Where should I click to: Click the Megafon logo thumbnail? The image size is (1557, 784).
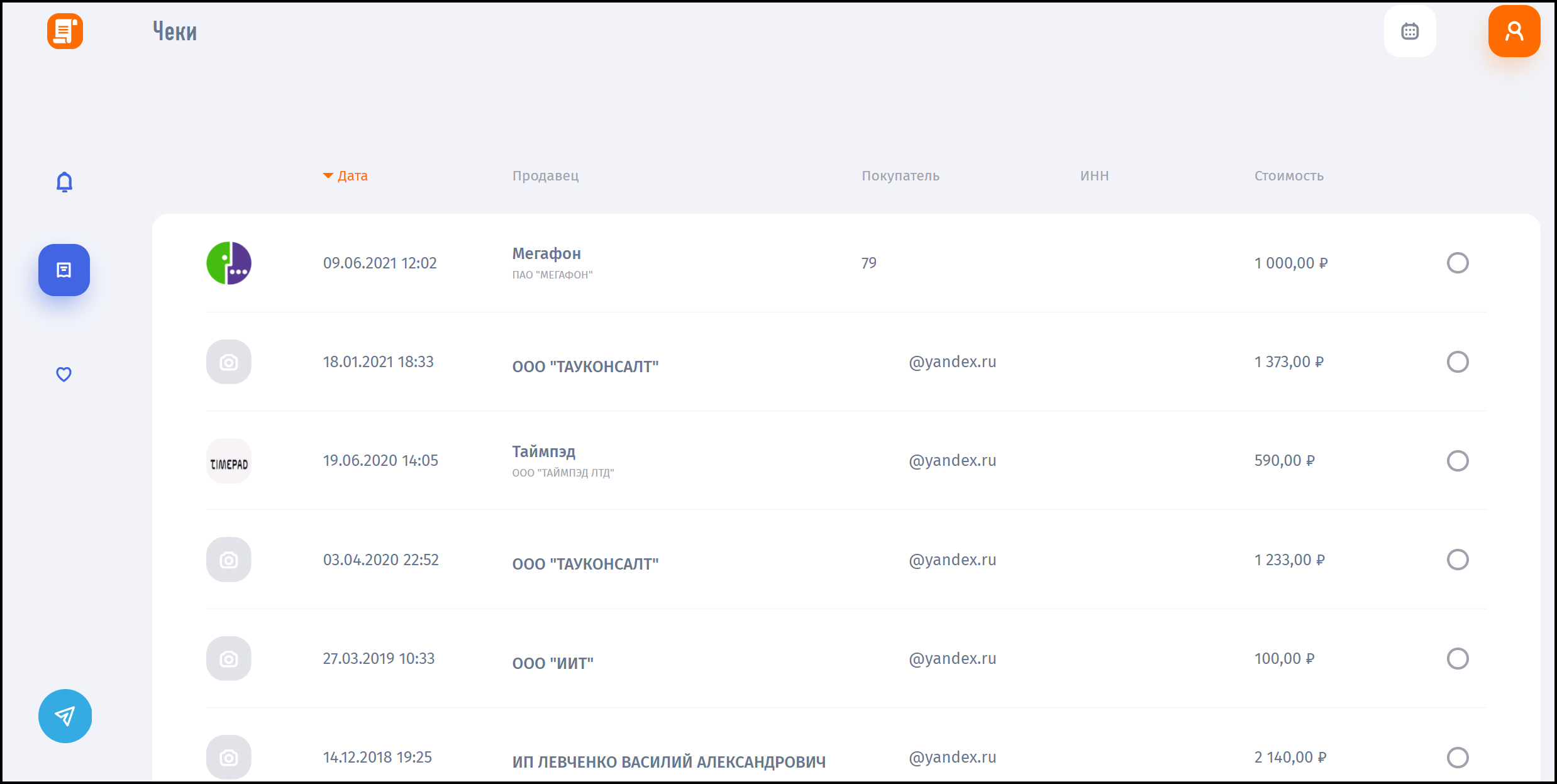pos(229,263)
